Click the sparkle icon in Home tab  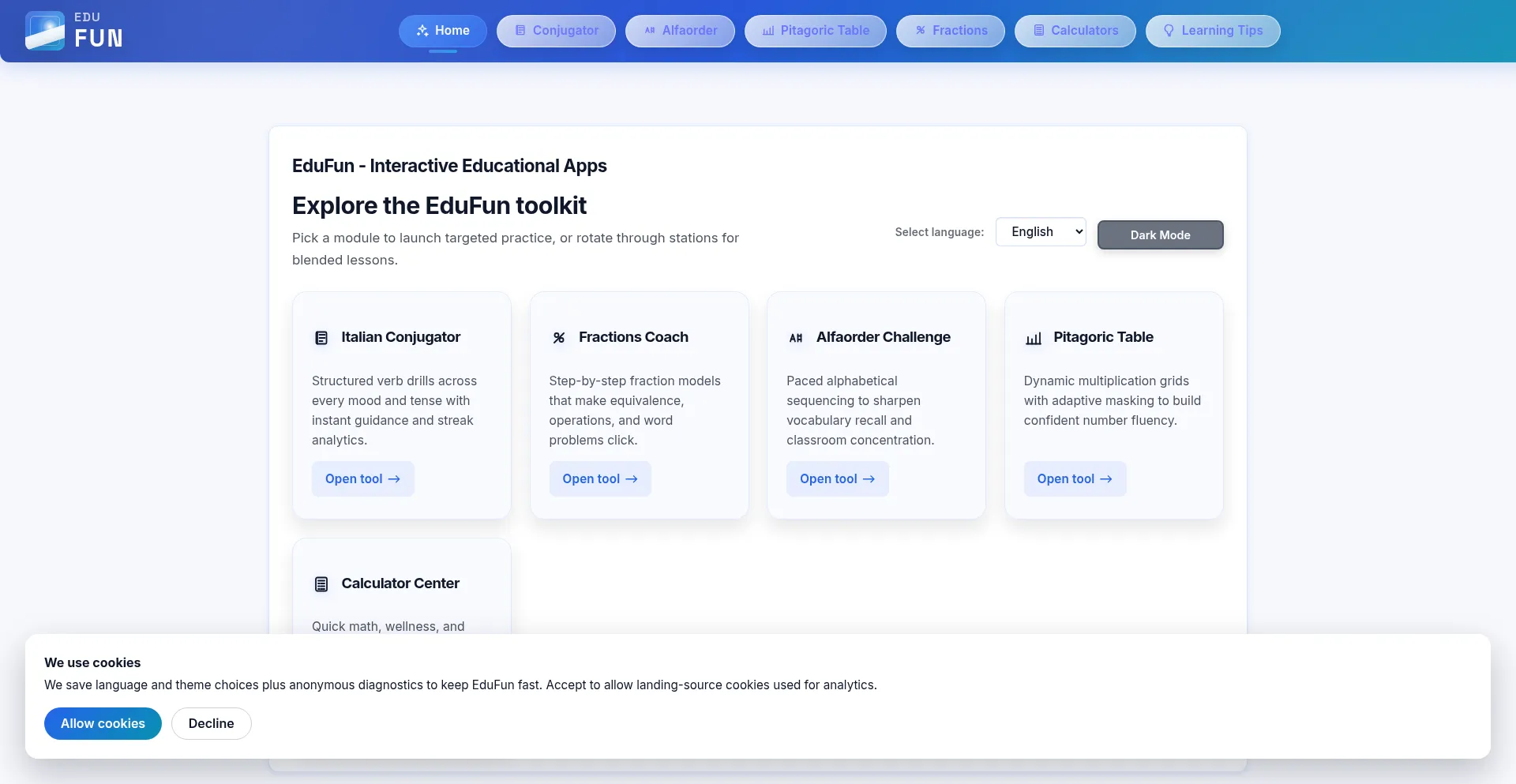422,31
